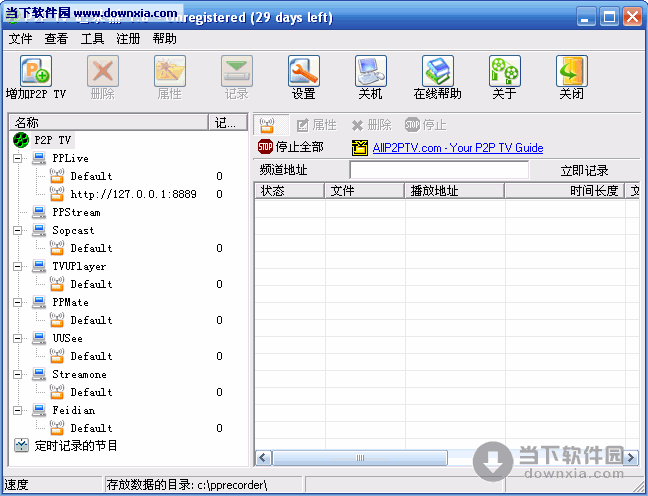
Task: Collapse the Sopcast tree node
Action: 17,230
